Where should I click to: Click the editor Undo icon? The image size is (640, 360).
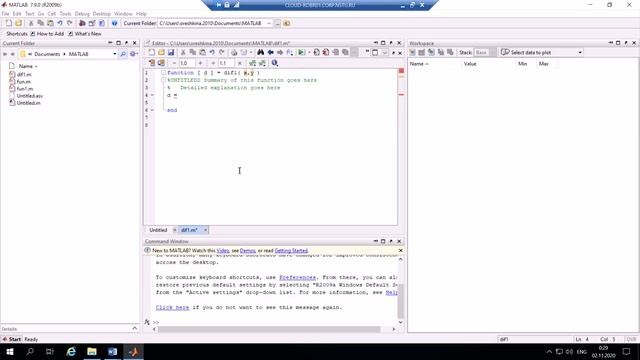pos(212,52)
